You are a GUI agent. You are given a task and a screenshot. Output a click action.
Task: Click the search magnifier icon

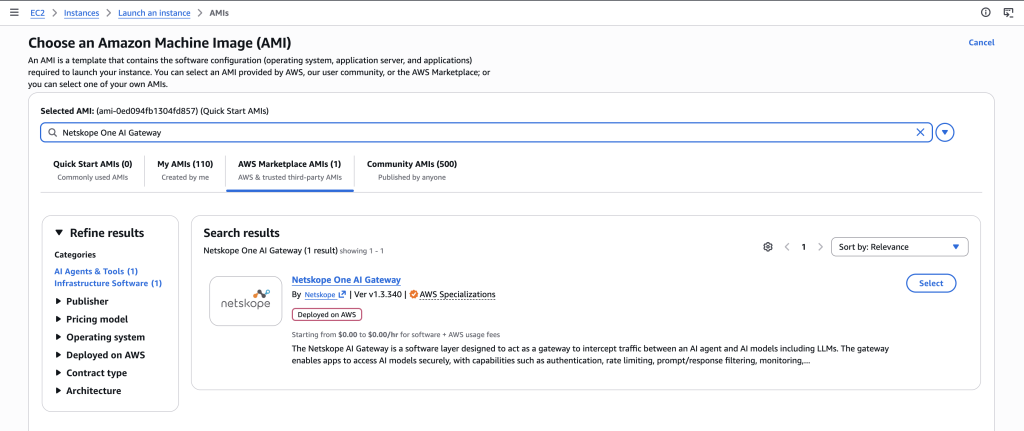tap(53, 133)
